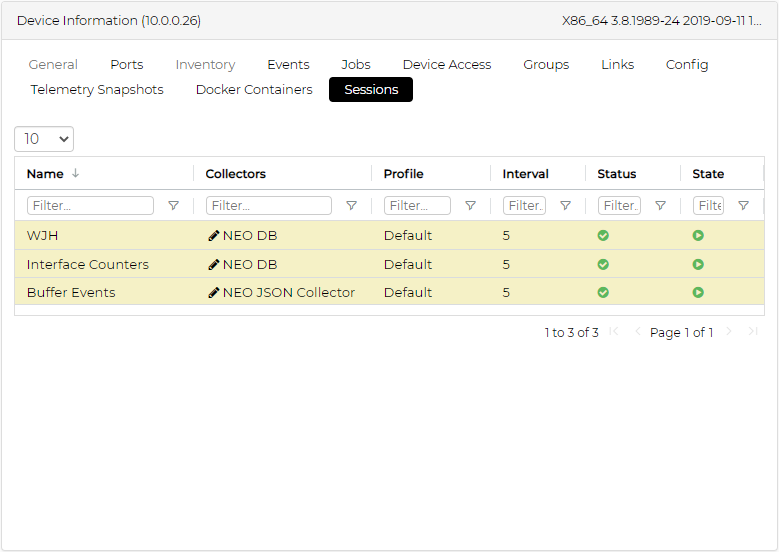Viewport: 779px width, 552px height.
Task: Click the Profile column filter funnel icon
Action: point(470,206)
